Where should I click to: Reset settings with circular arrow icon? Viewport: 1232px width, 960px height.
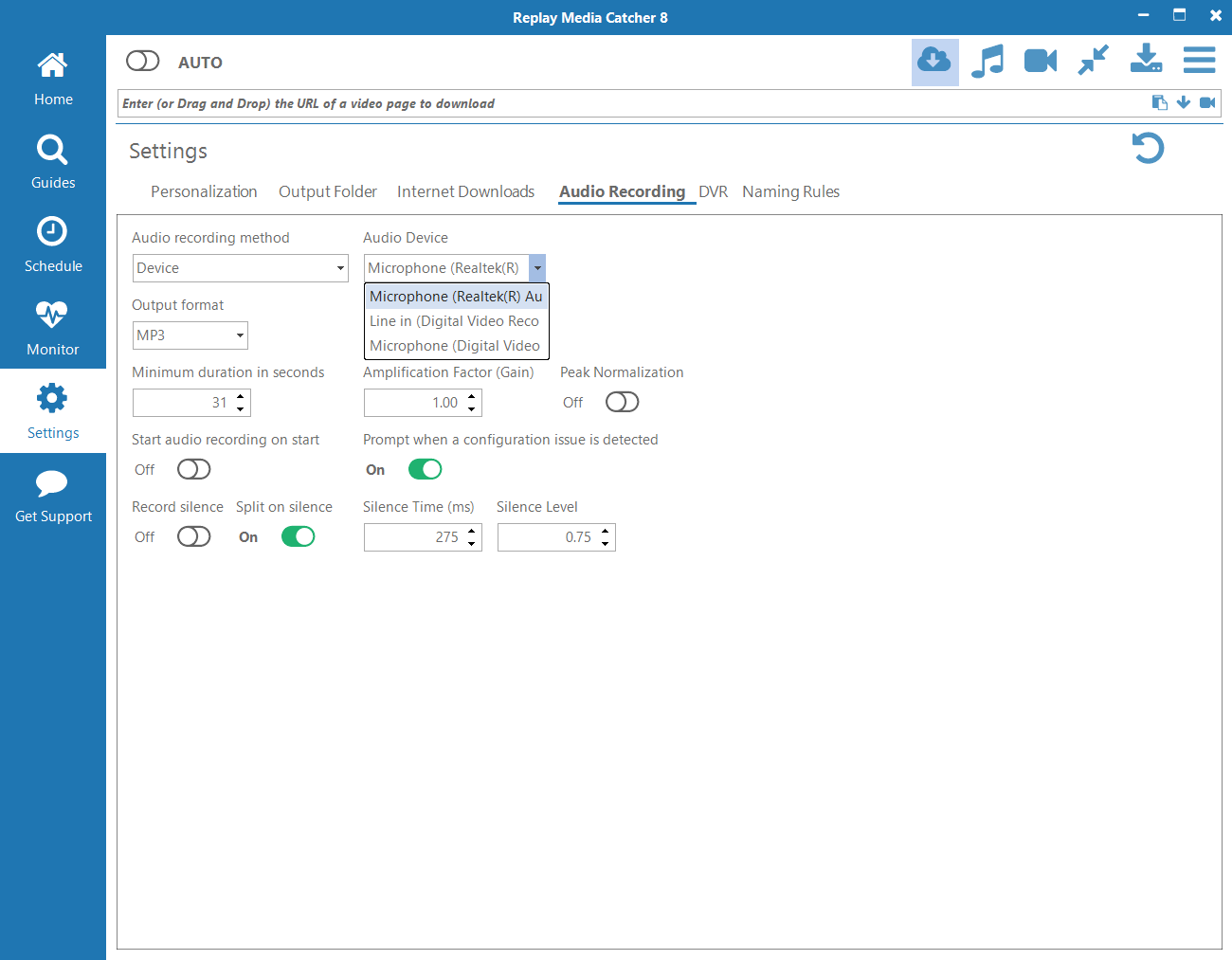point(1148,148)
